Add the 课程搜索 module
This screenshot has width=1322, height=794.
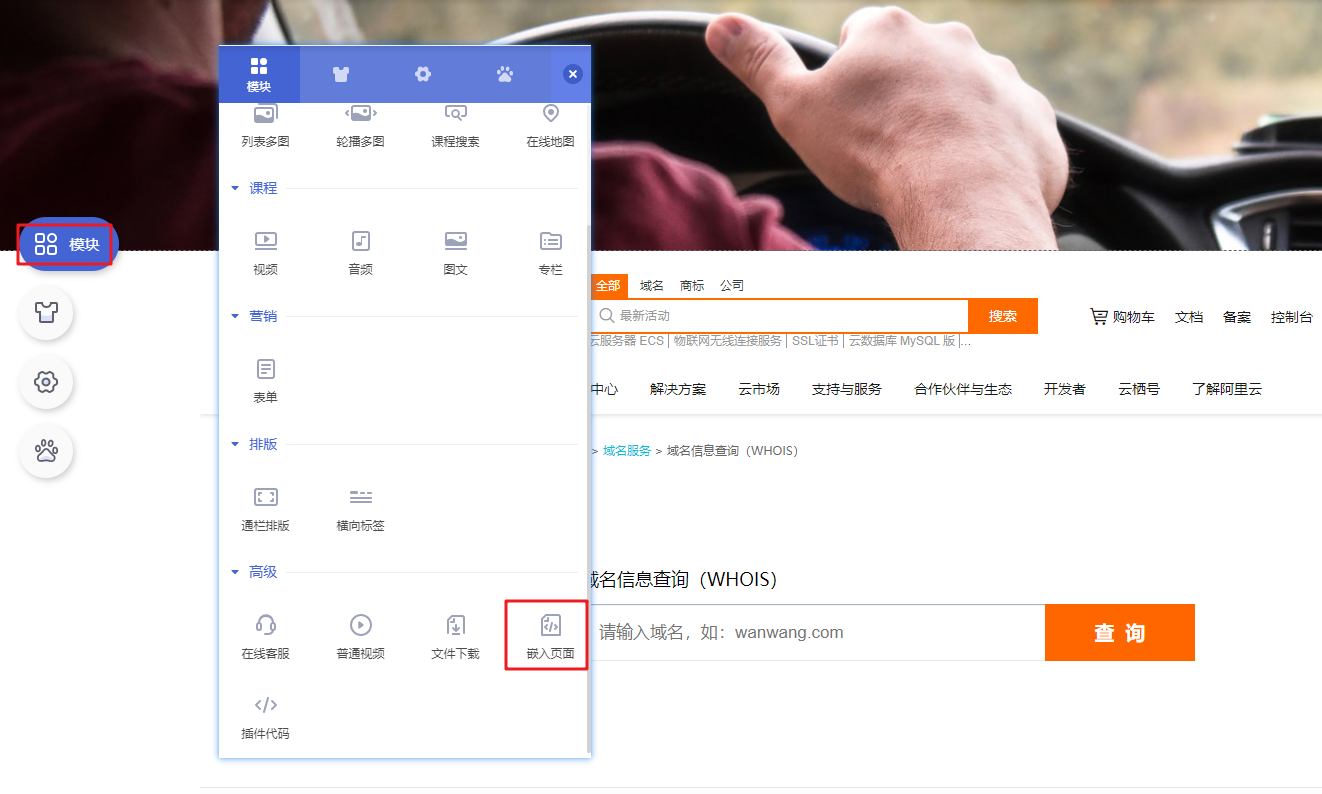point(455,127)
